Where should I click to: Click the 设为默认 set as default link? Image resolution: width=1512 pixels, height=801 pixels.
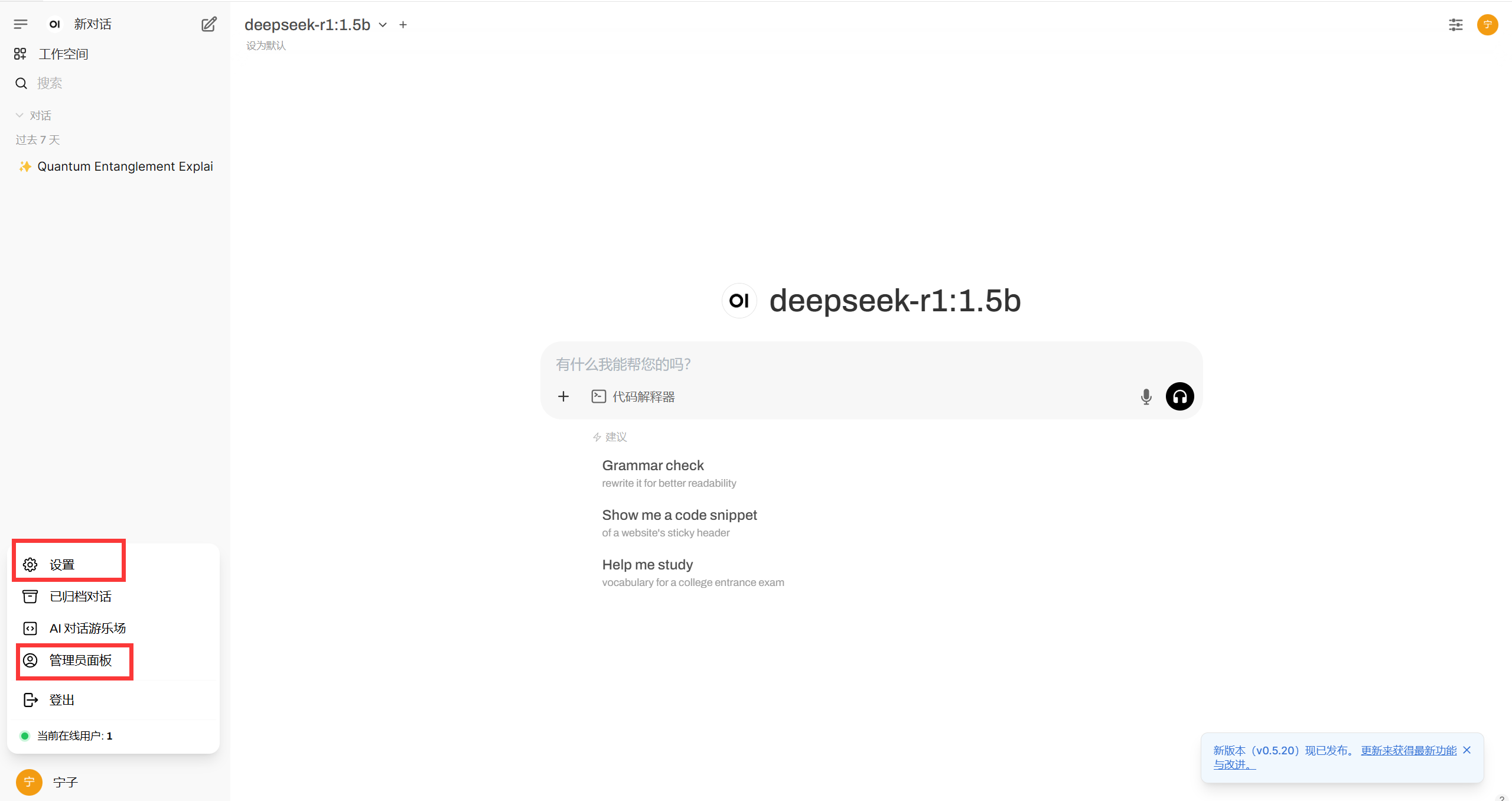pos(266,45)
